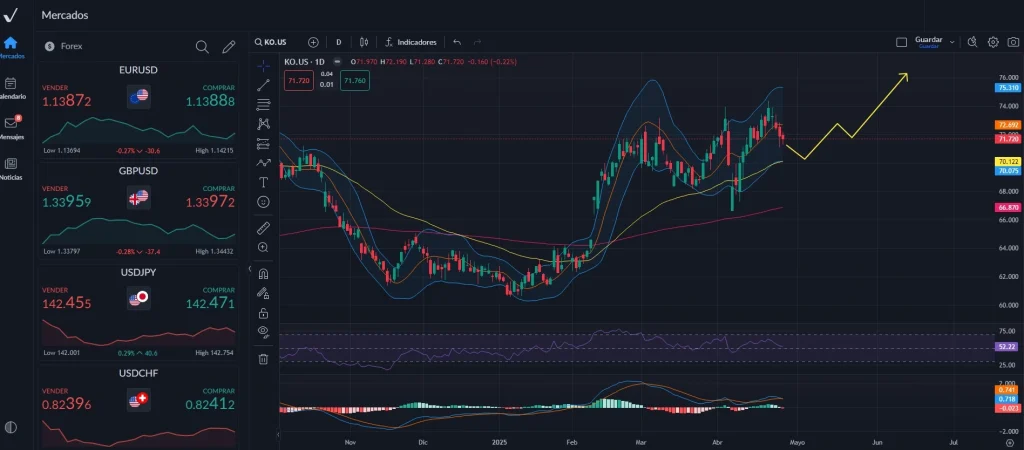
Task: Click USDJPY COMPRAR price 142.471
Action: pos(210,304)
